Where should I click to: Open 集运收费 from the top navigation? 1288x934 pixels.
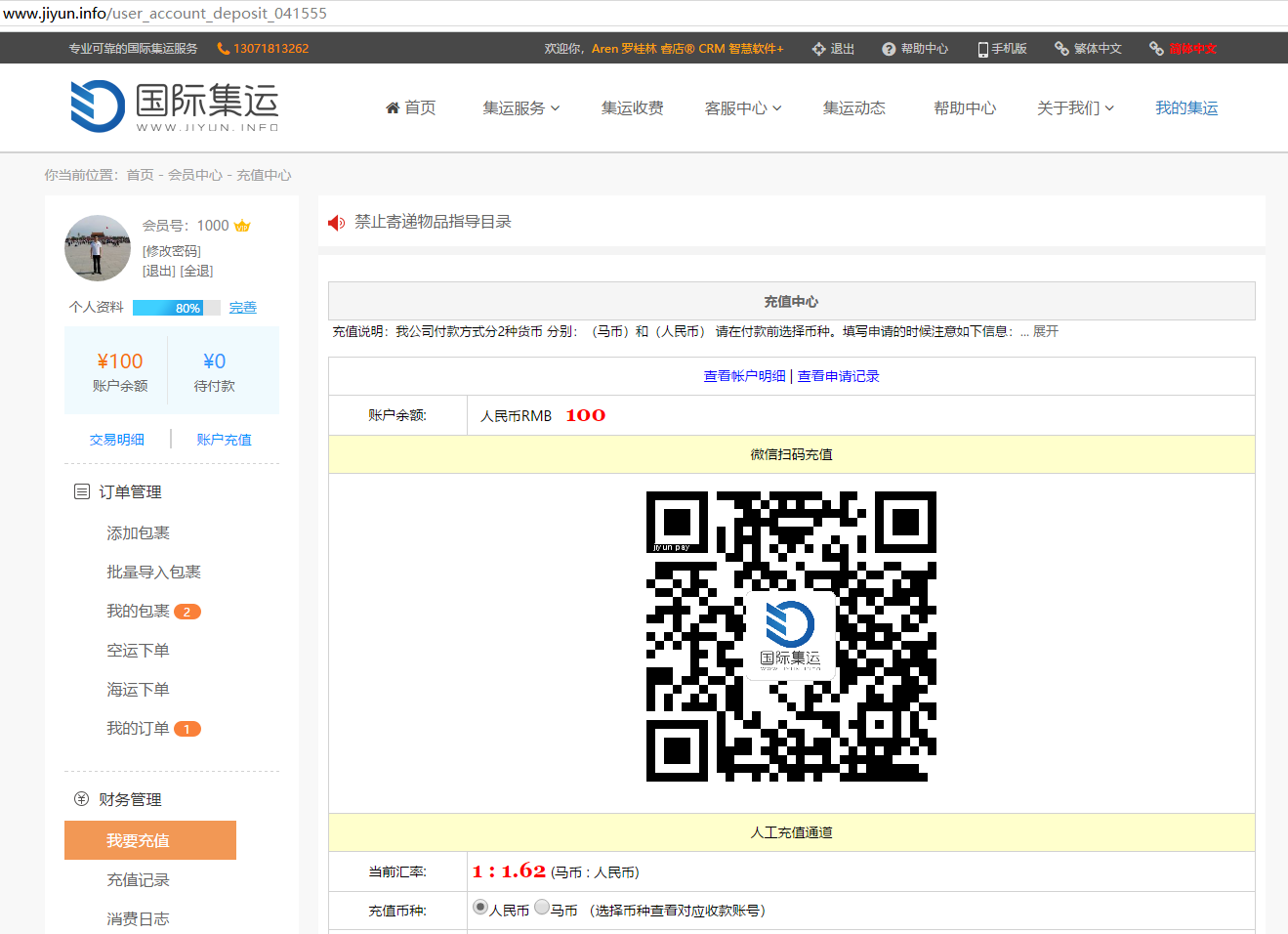pyautogui.click(x=633, y=108)
